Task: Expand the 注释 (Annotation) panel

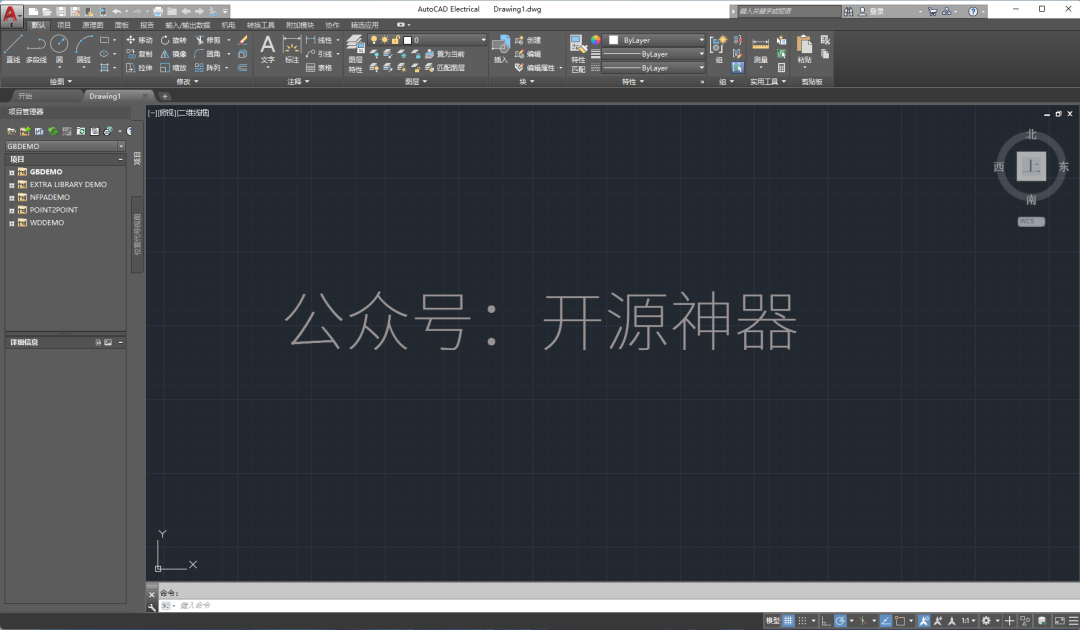Action: (298, 81)
